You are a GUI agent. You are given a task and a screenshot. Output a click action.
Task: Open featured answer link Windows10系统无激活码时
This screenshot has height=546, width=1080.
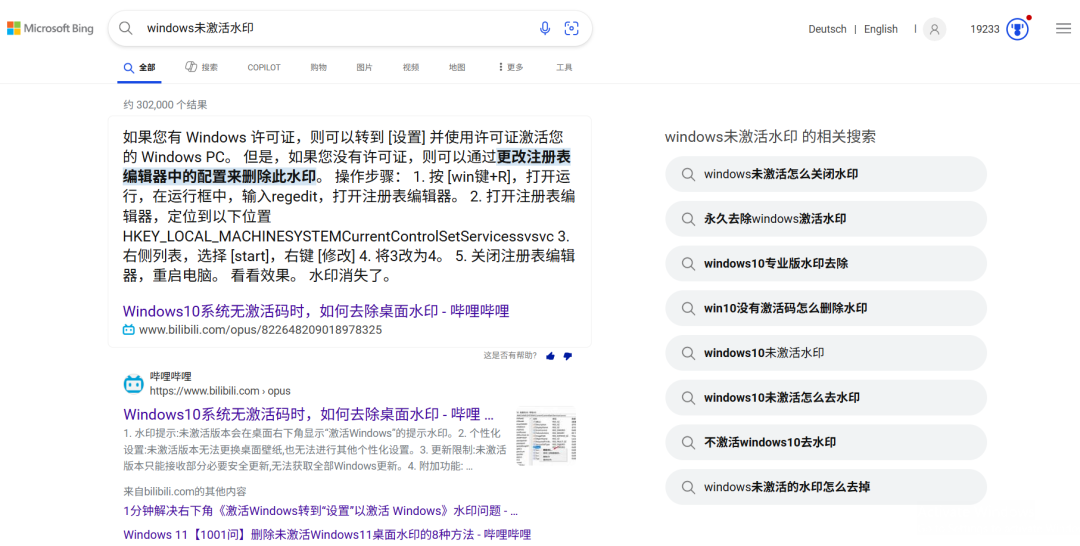pyautogui.click(x=315, y=311)
